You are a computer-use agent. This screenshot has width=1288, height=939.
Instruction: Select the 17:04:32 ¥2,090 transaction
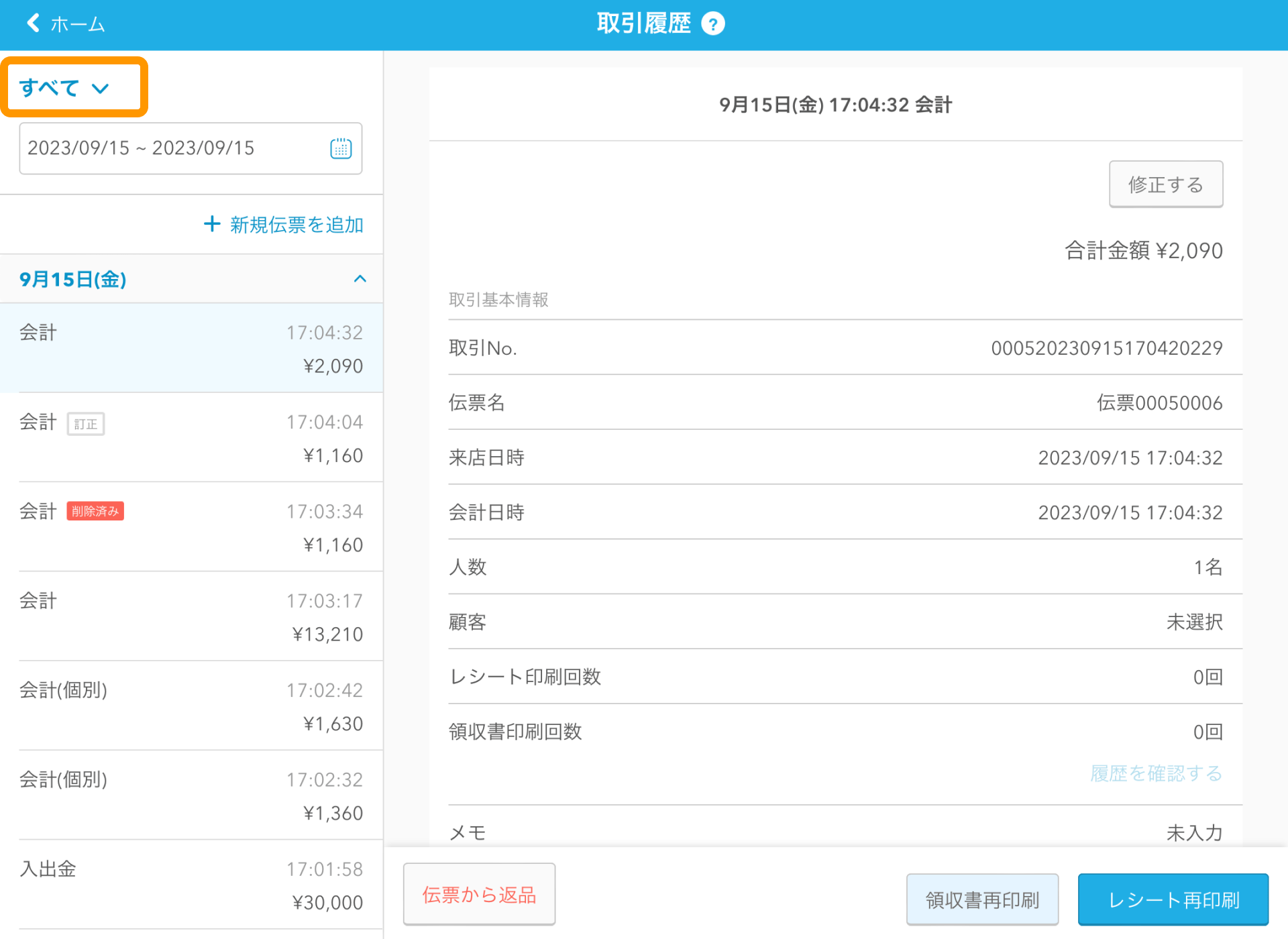191,349
